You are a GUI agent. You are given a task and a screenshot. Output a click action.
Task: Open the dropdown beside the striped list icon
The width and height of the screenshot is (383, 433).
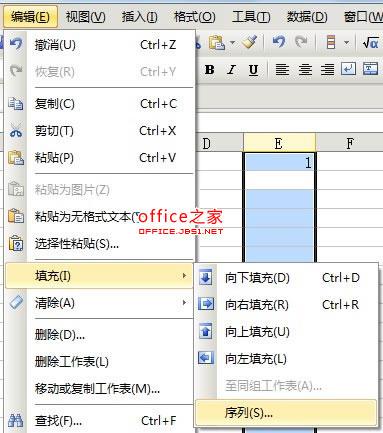click(347, 42)
